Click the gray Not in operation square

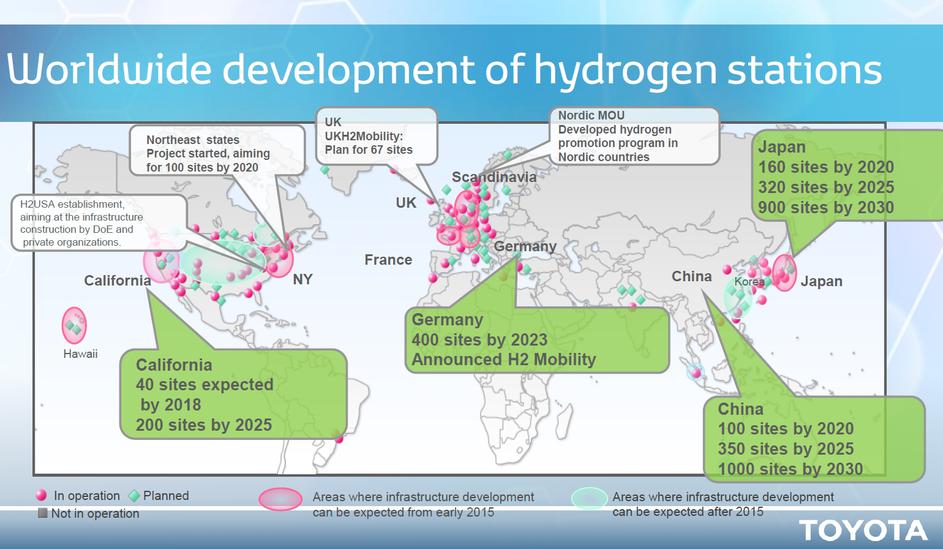click(x=41, y=514)
